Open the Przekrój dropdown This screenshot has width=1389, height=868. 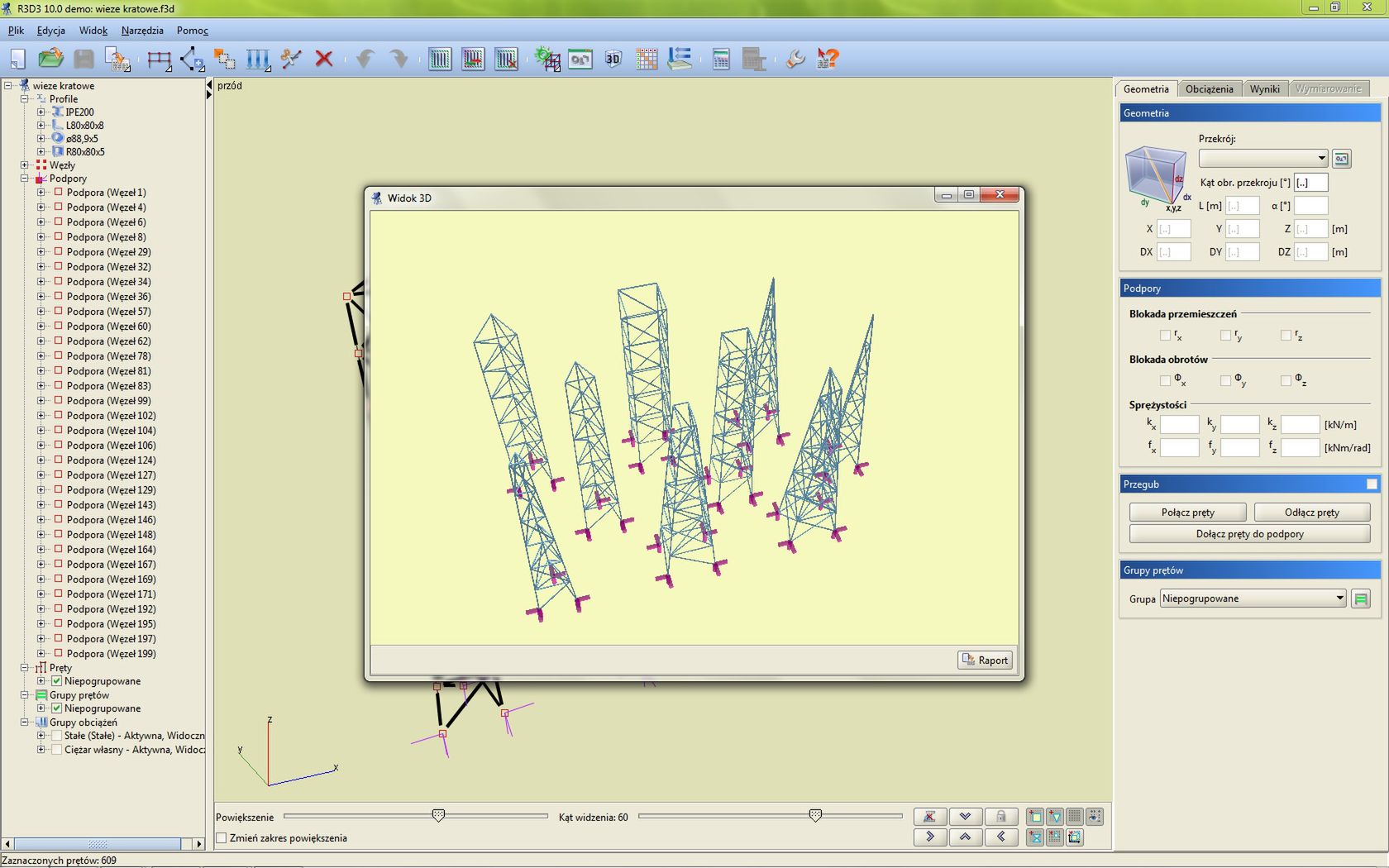tap(1263, 158)
